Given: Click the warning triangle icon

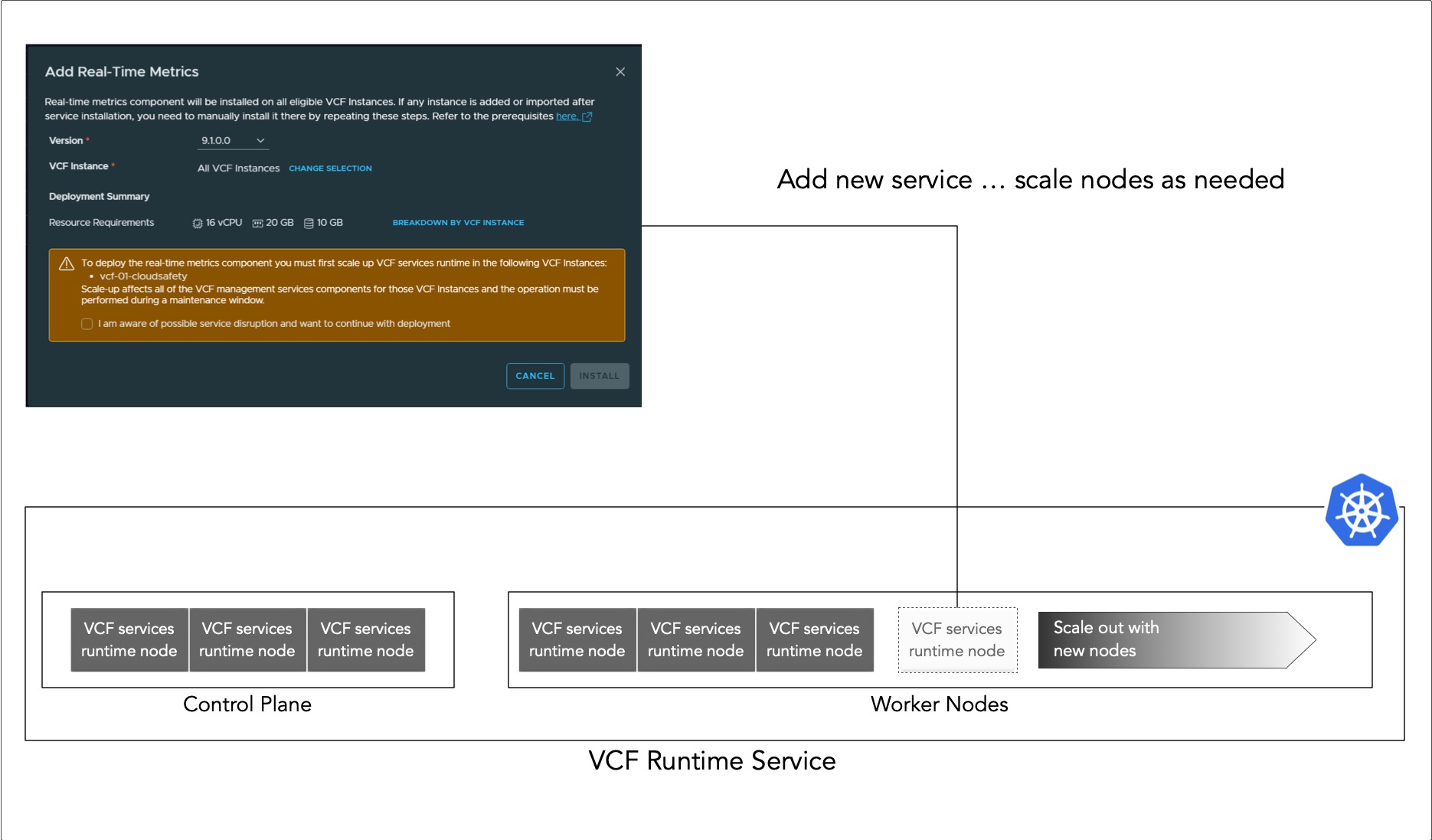Looking at the screenshot, I should pos(67,263).
